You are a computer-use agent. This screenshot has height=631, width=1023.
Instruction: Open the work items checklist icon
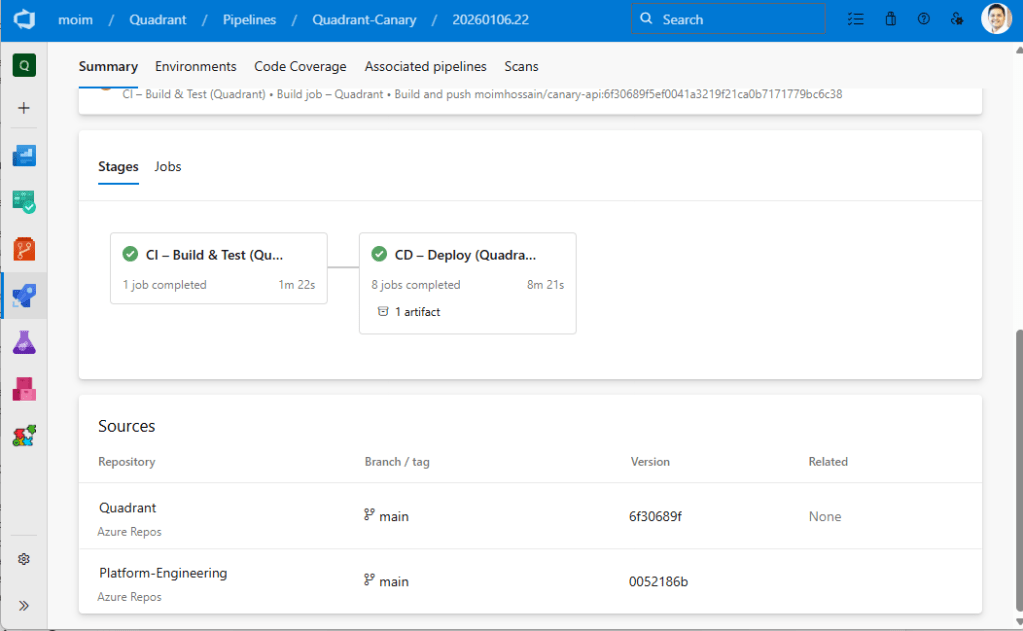click(856, 19)
